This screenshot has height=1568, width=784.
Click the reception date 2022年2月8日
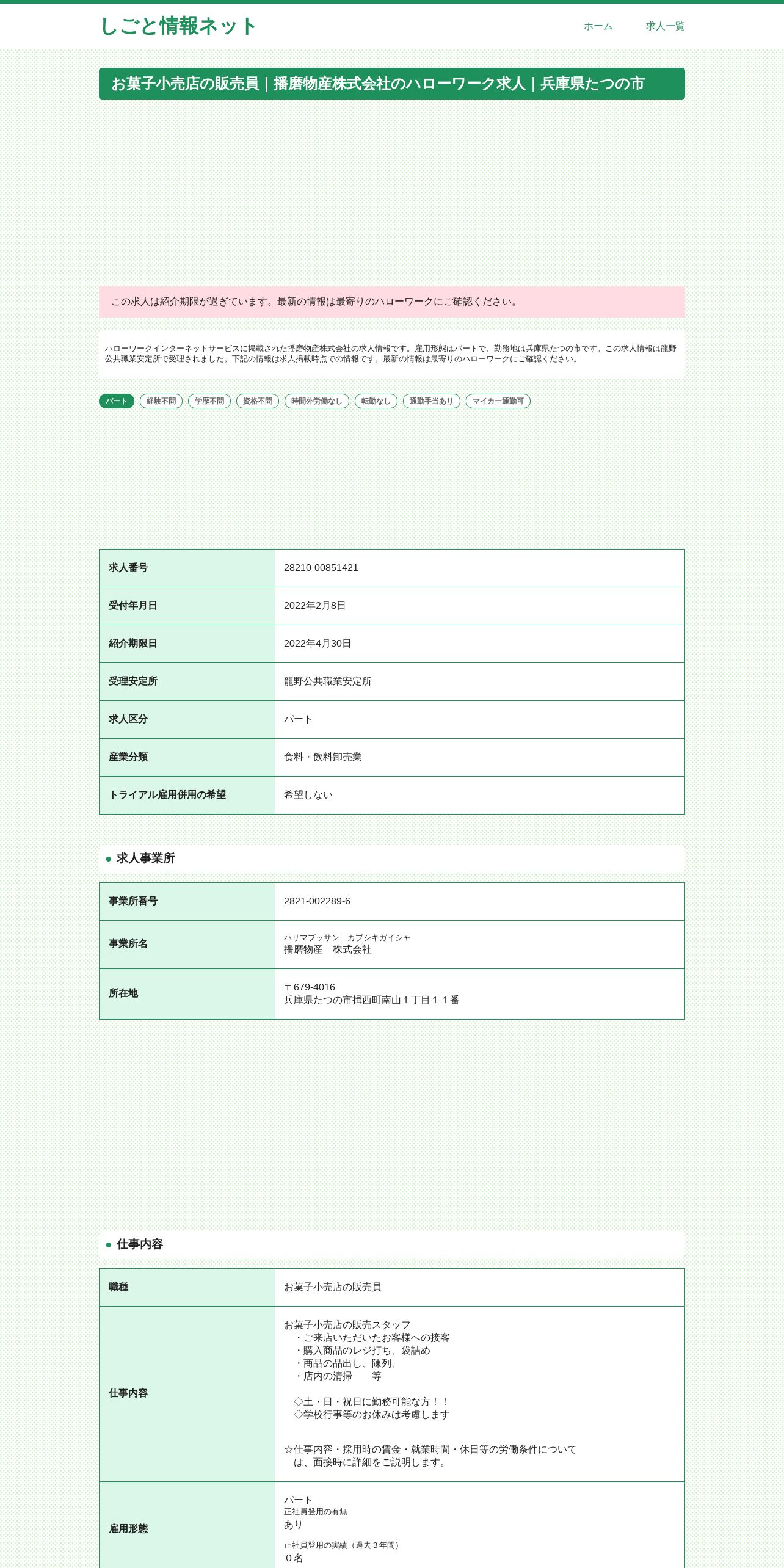315,606
